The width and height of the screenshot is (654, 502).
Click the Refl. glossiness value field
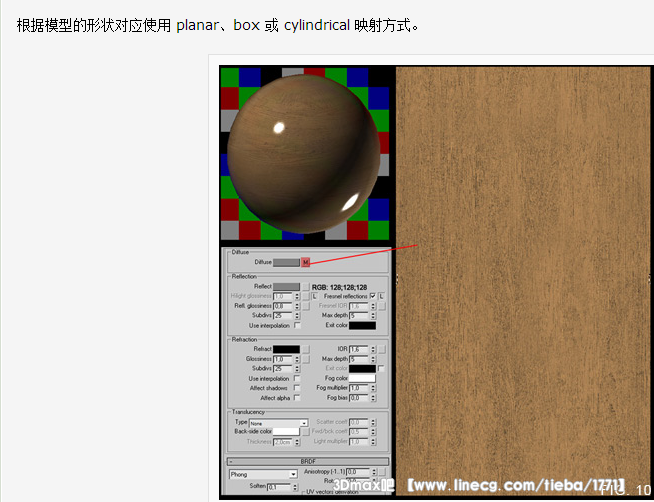point(283,306)
